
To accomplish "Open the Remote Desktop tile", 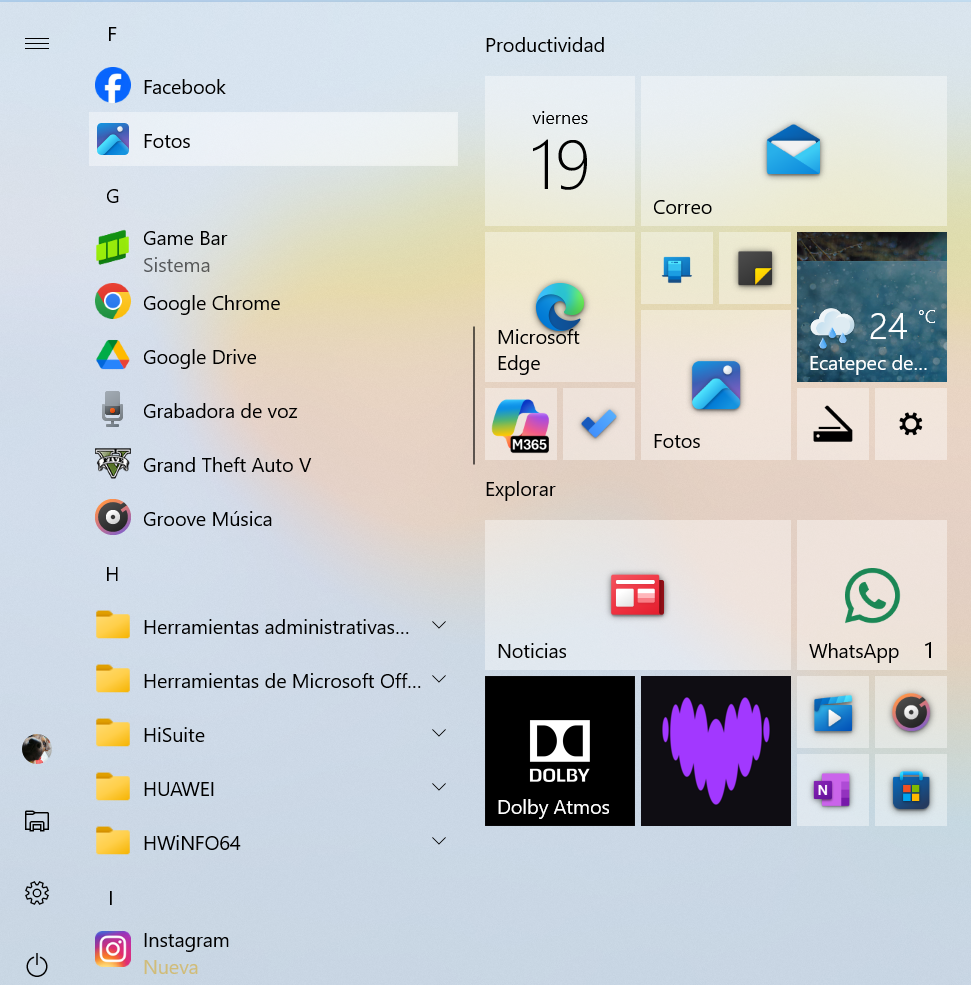I will click(x=677, y=268).
